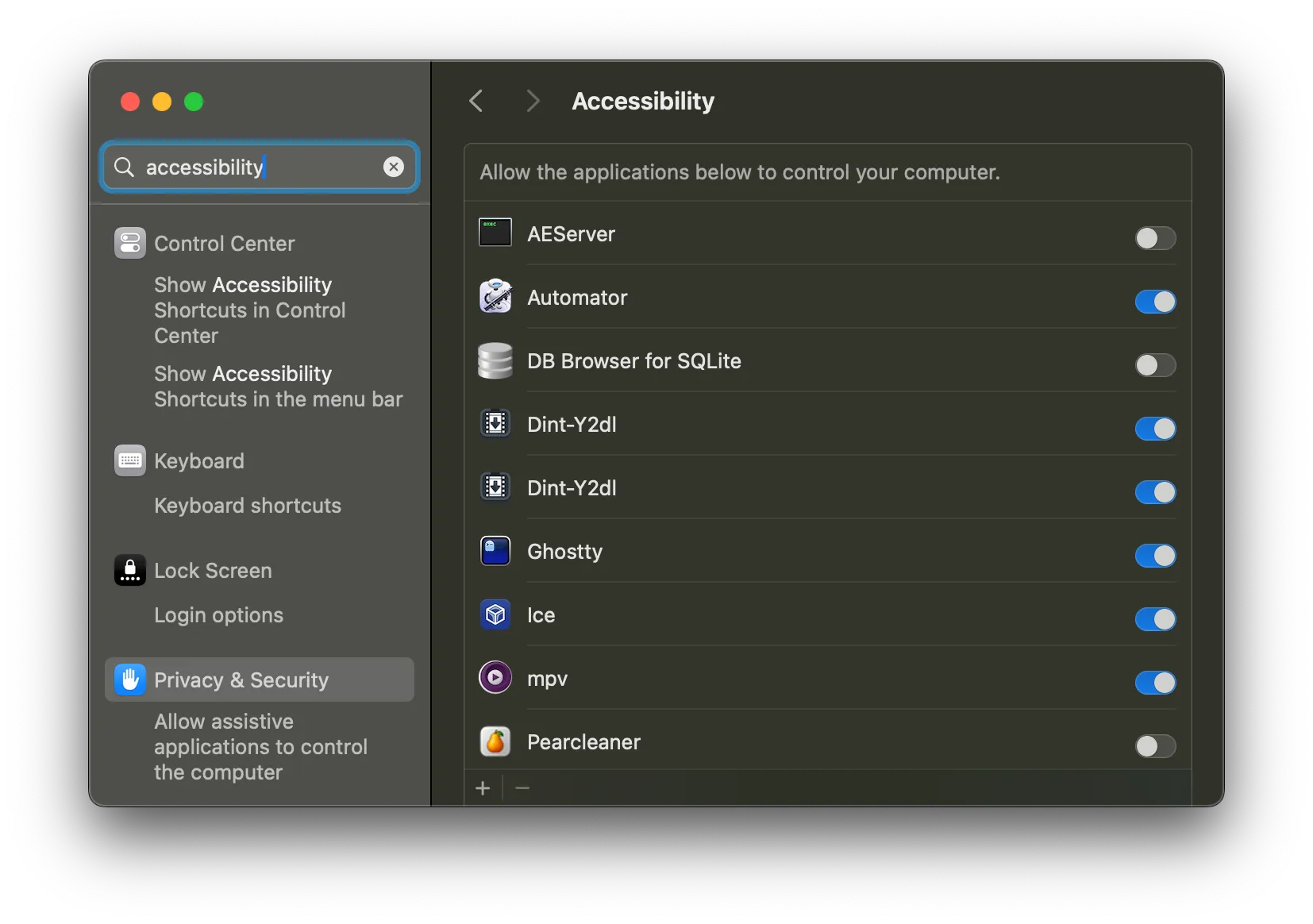Click the back navigation chevron
1313x924 pixels.
click(476, 101)
